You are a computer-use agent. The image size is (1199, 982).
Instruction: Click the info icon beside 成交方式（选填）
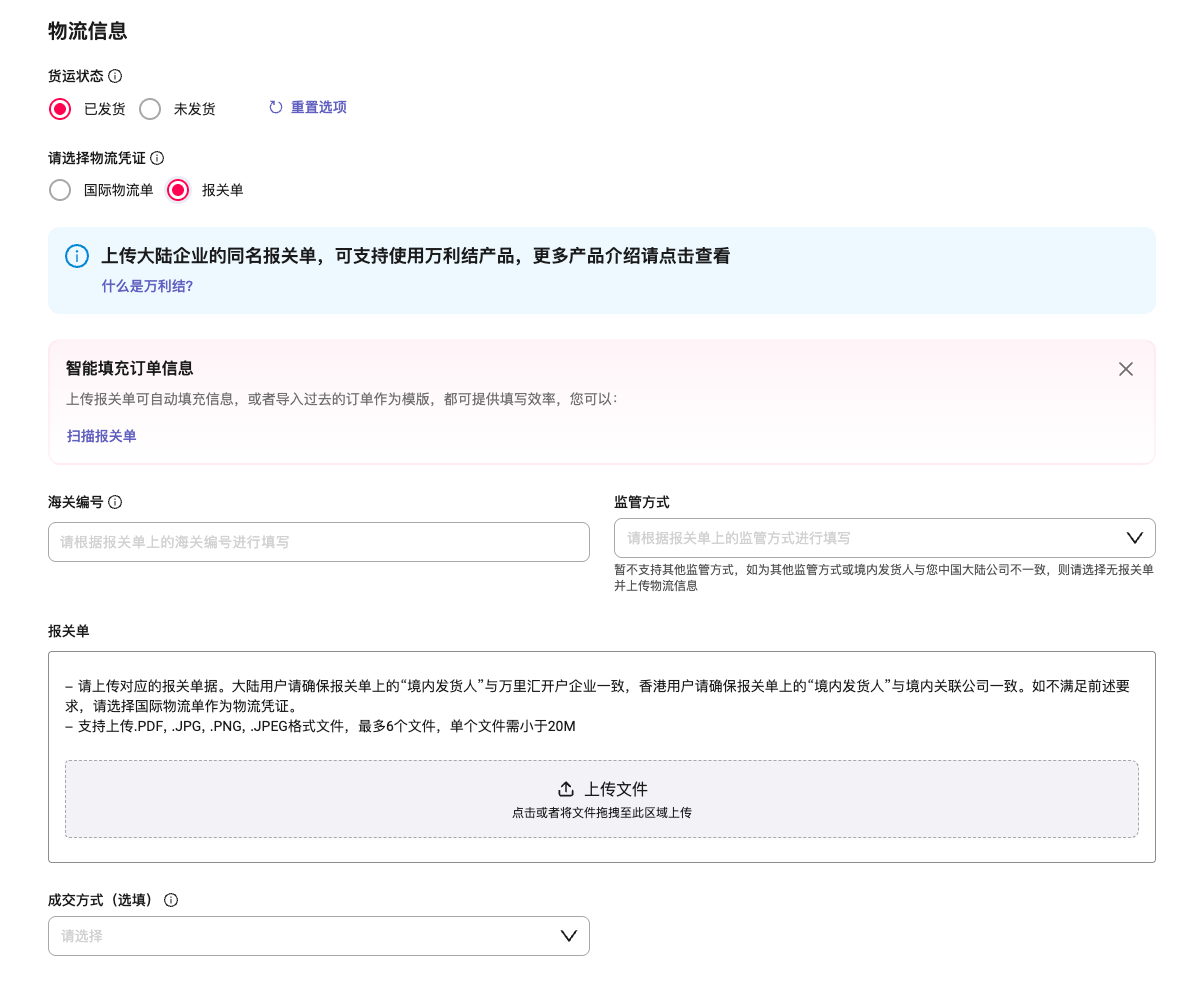[x=171, y=900]
